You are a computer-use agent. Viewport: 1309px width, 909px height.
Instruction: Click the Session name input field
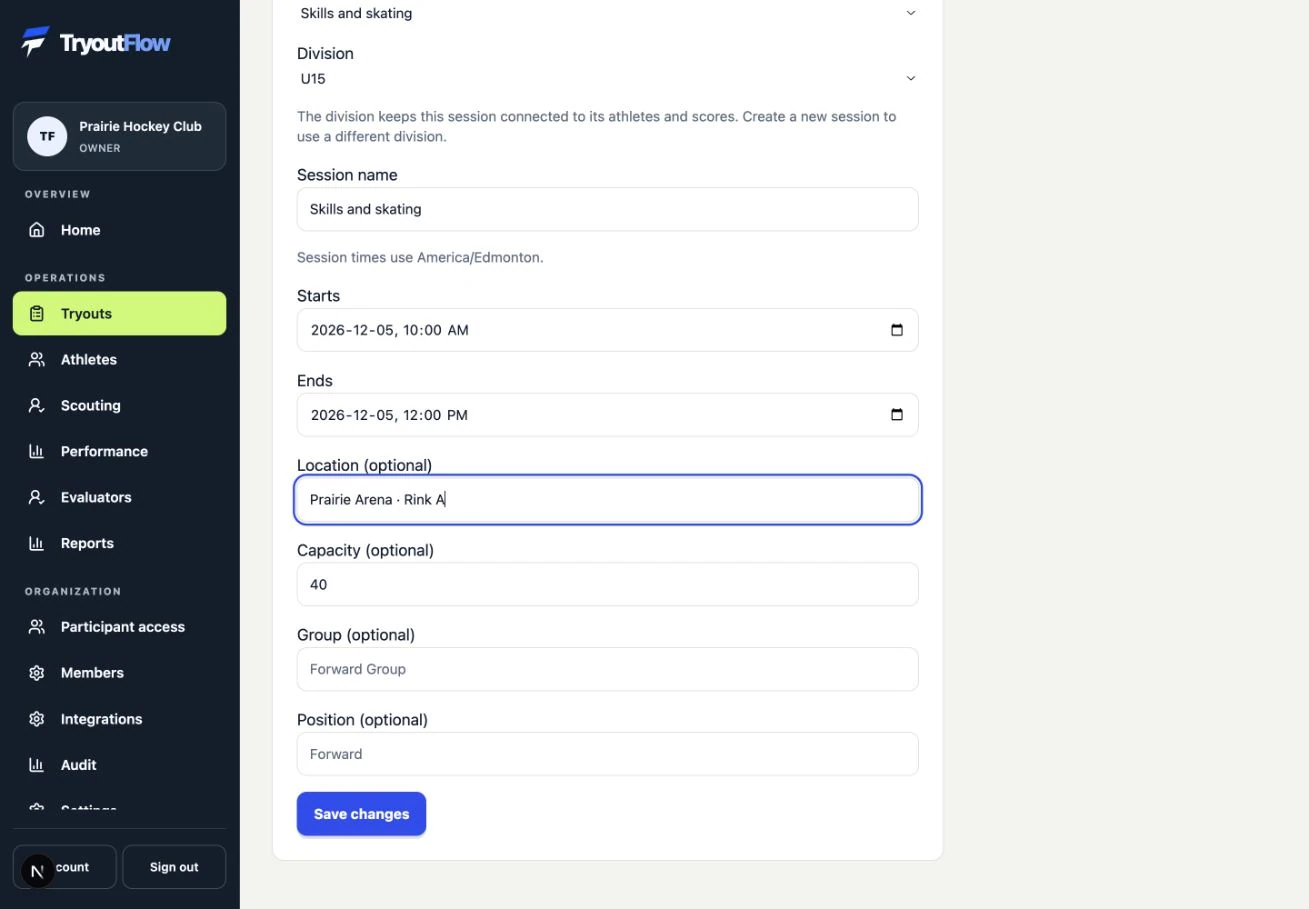point(608,209)
